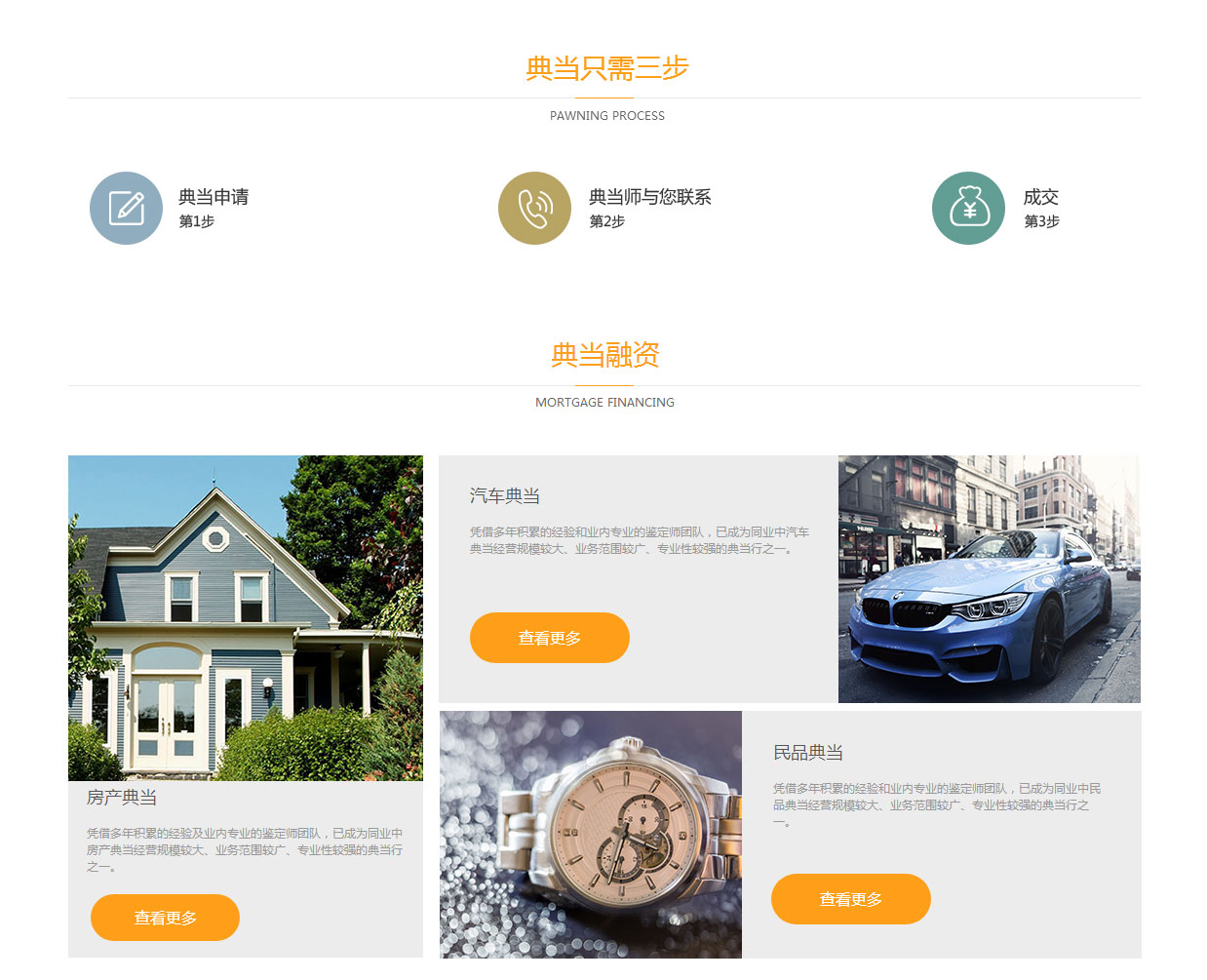The height and width of the screenshot is (980, 1207).
Task: Click the 典当融资 section title
Action: coord(605,355)
